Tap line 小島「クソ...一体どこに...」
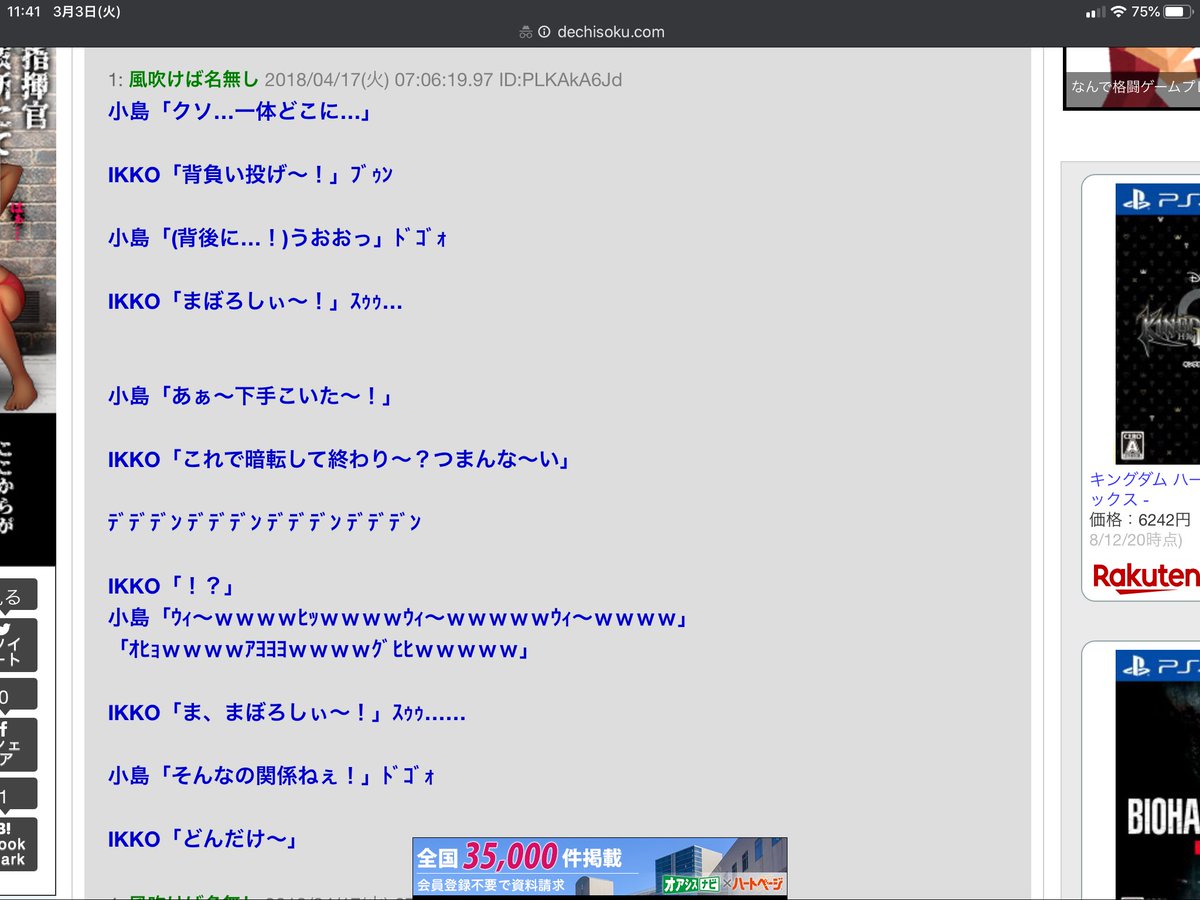 point(240,111)
